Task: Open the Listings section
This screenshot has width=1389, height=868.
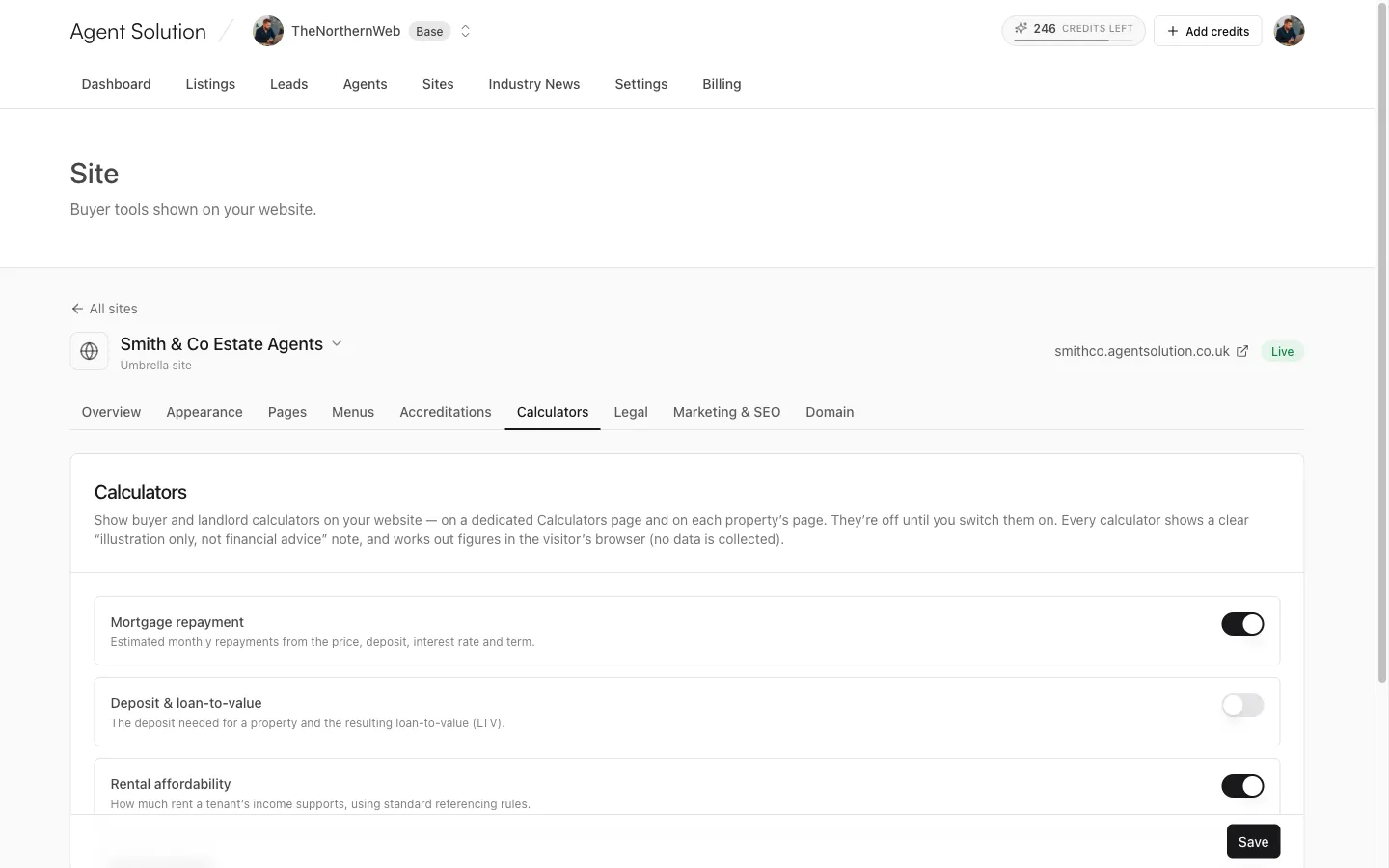Action: 210,84
